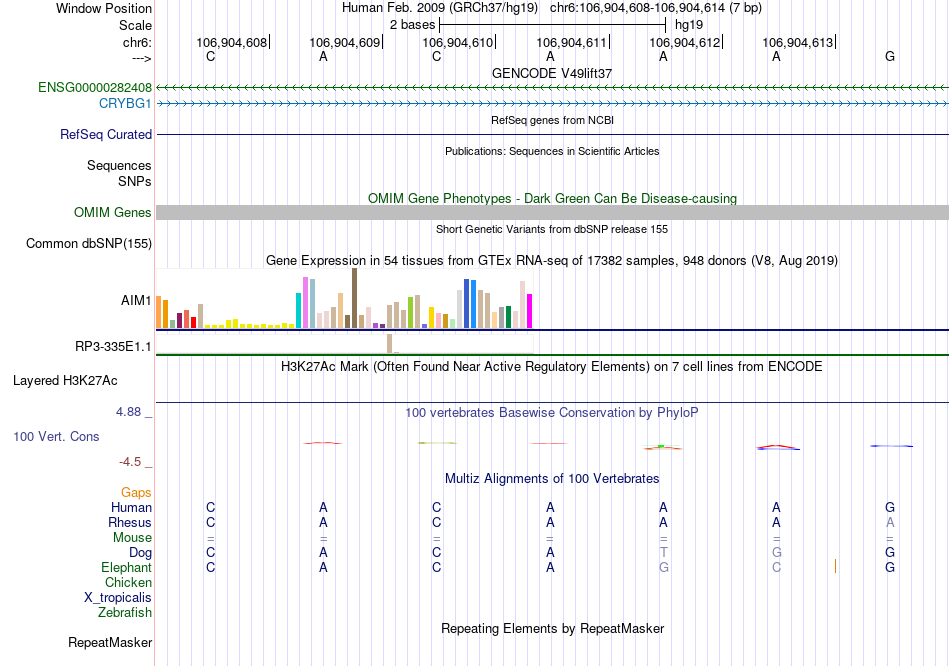Click the OMIM Genes track label
The height and width of the screenshot is (666, 950).
tap(113, 213)
